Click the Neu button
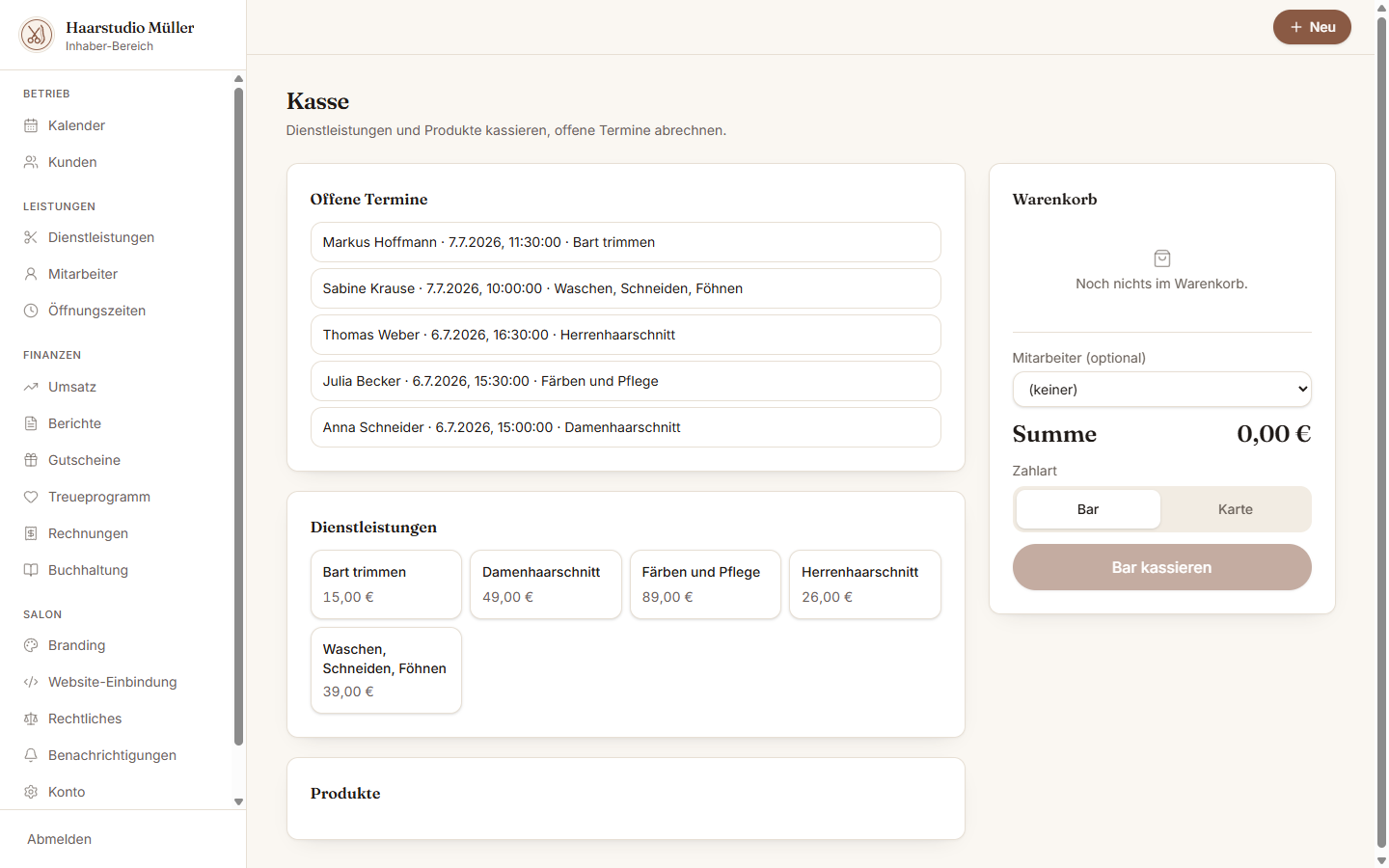The image size is (1389, 868). tap(1312, 27)
